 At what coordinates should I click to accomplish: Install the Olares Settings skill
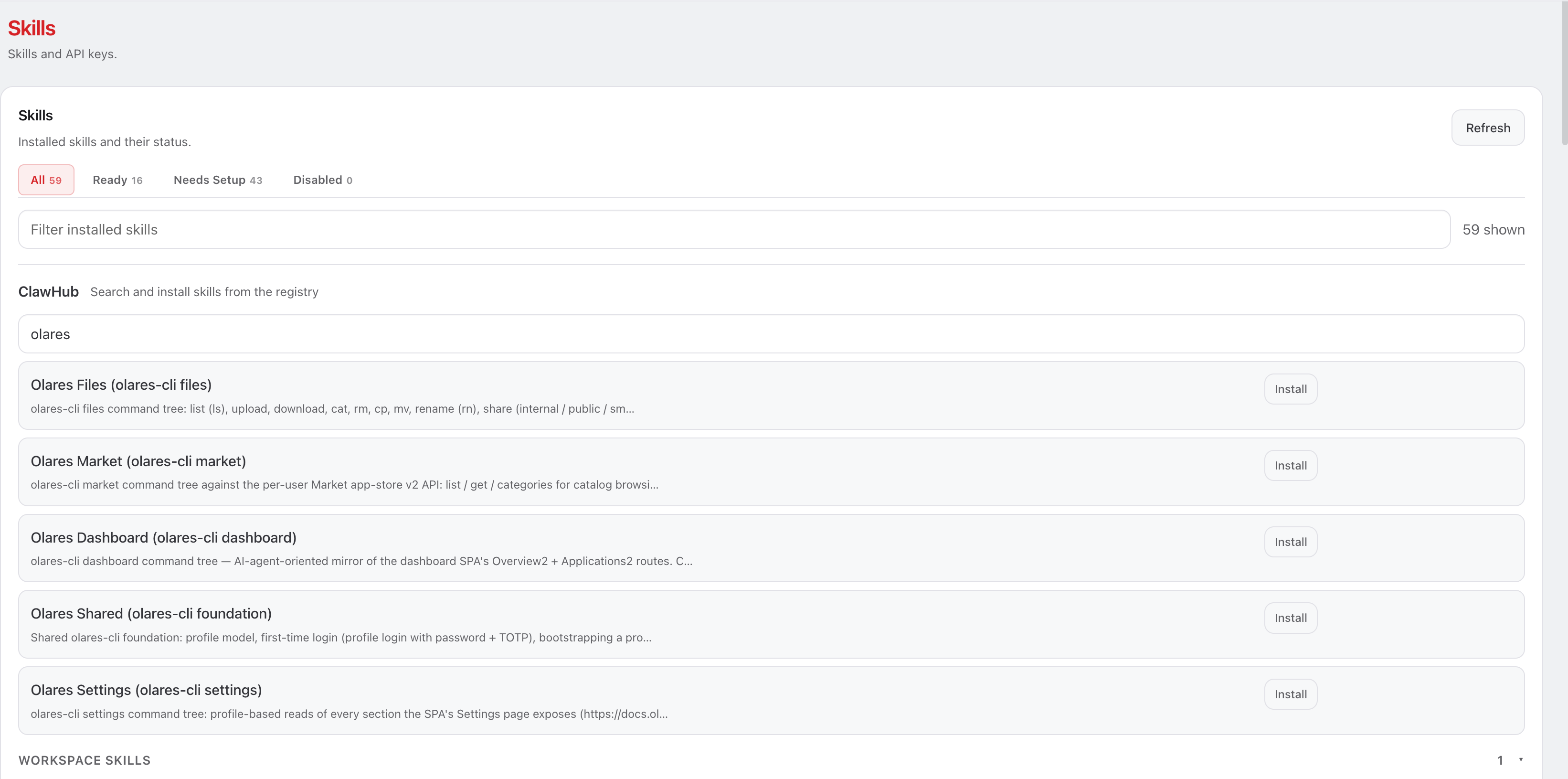coord(1291,694)
